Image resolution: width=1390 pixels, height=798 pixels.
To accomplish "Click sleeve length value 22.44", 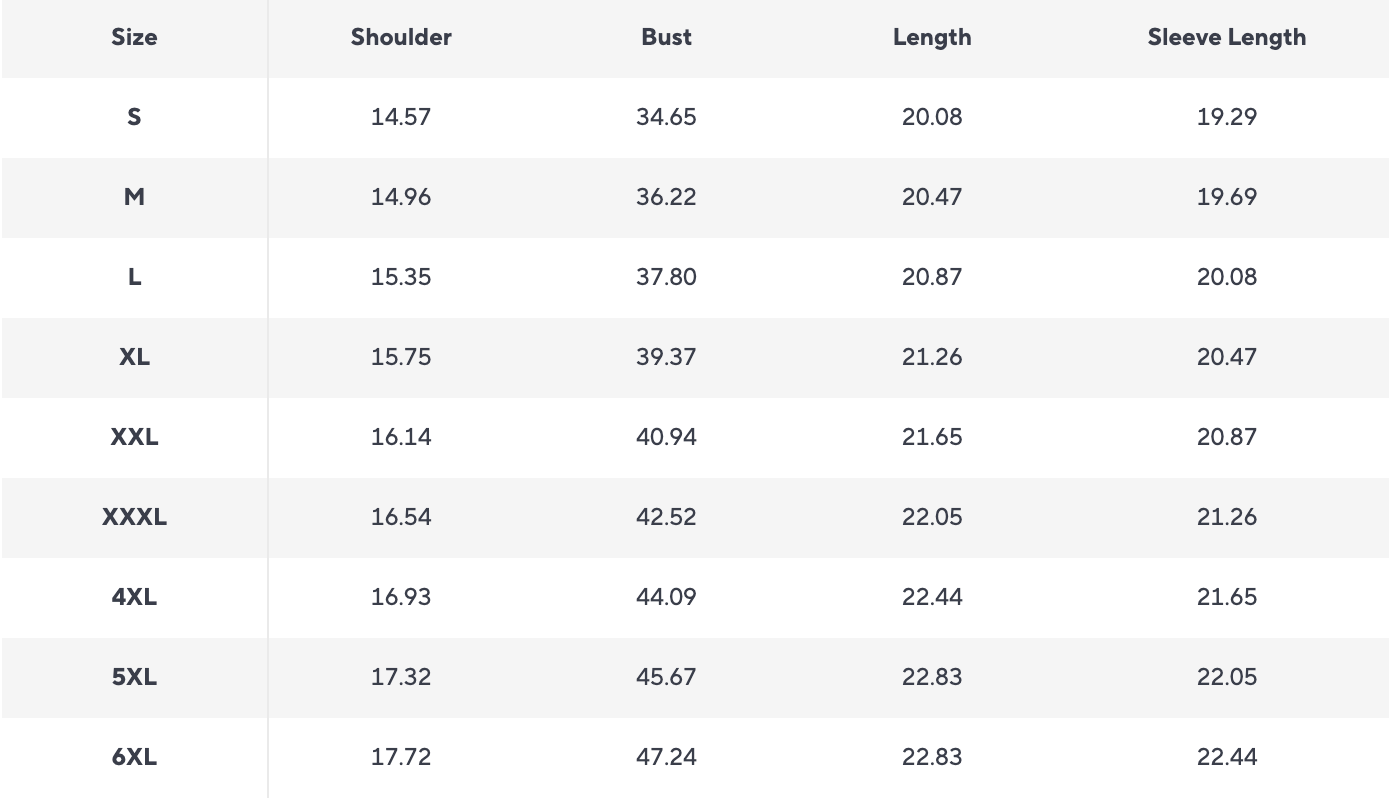I will 1226,757.
